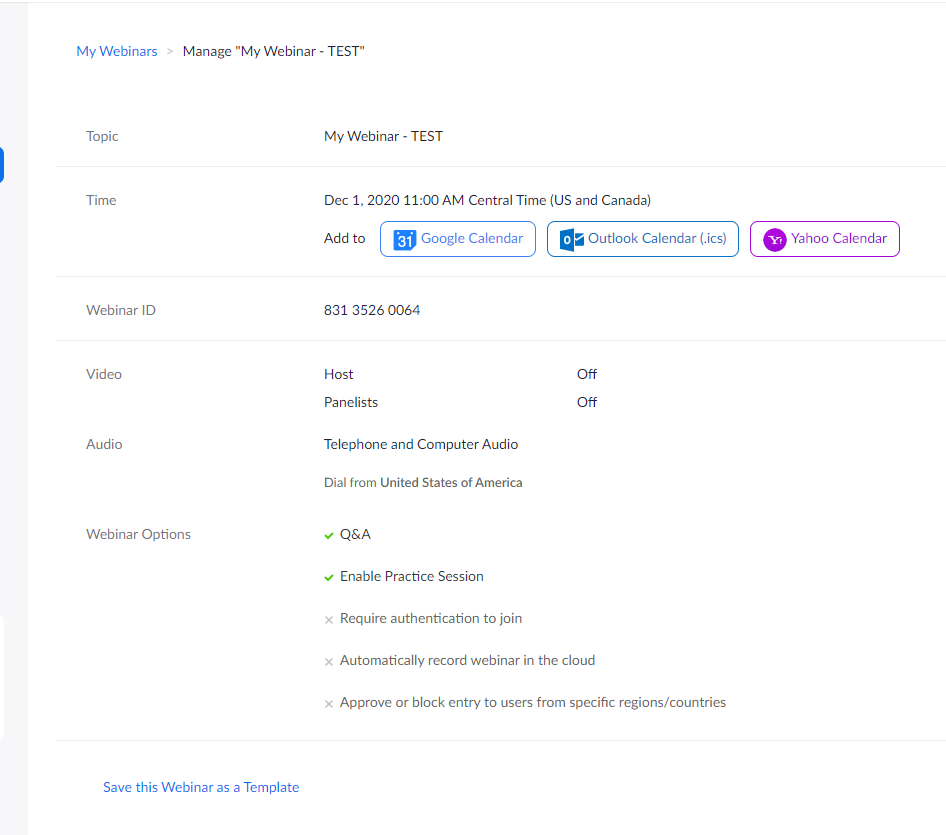Click the green checkmark beside Q&A
This screenshot has height=835, width=946.
click(x=329, y=535)
